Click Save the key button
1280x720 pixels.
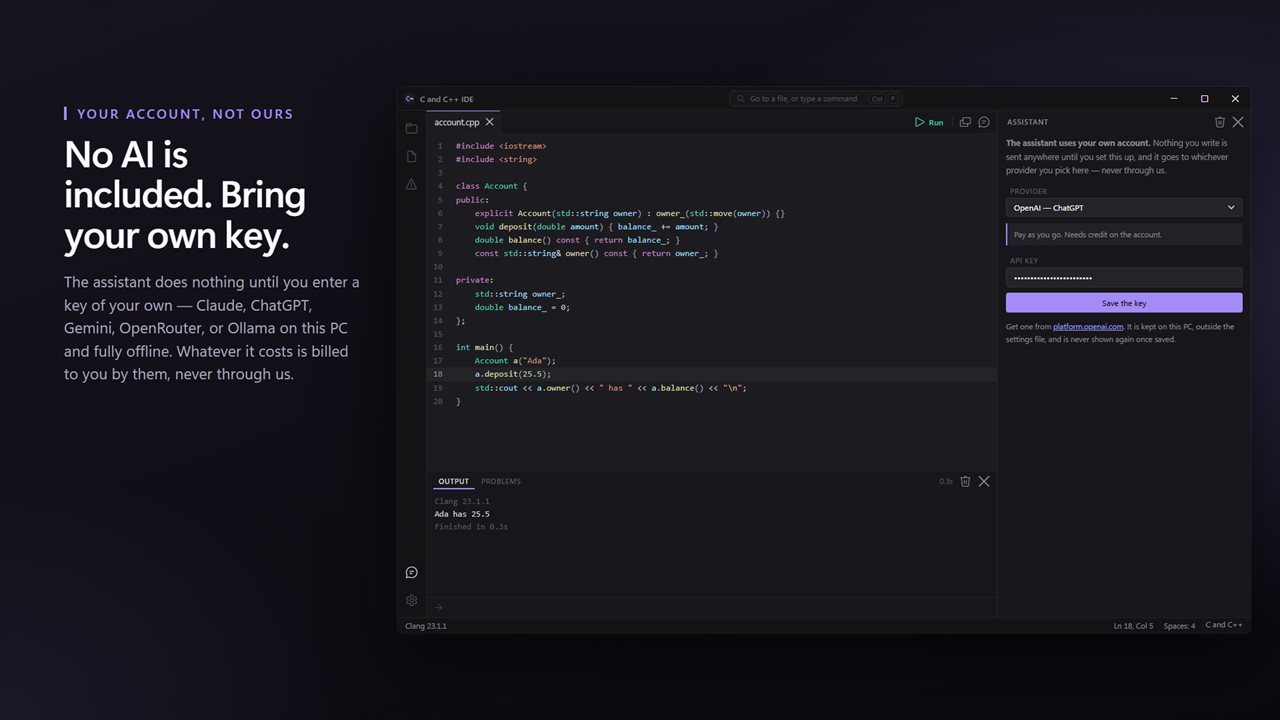pyautogui.click(x=1124, y=303)
